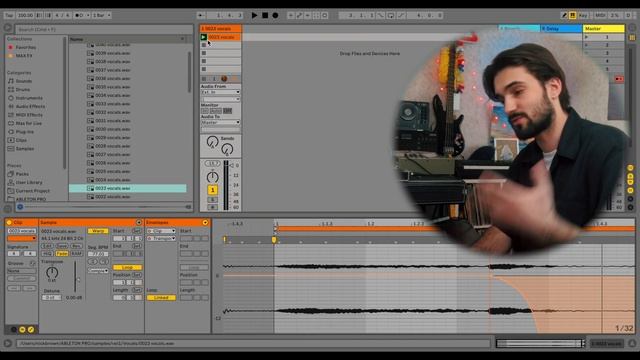Open the Groove None chooser

click(x=22, y=271)
